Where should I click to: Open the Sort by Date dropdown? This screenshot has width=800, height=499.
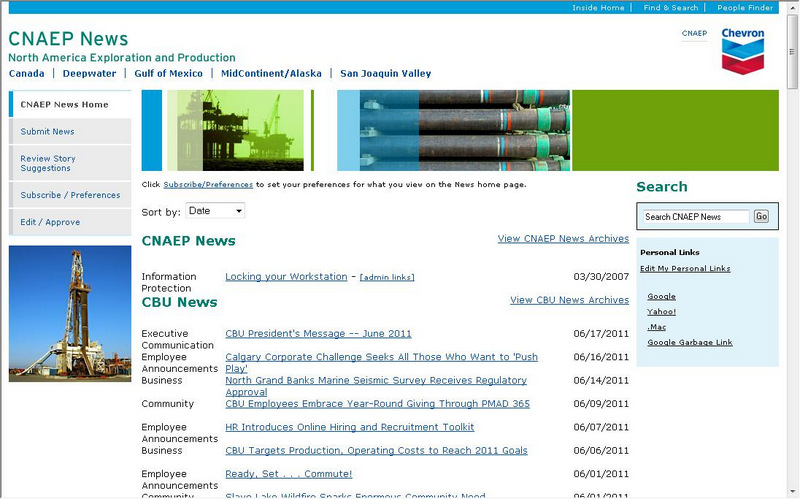pyautogui.click(x=215, y=211)
